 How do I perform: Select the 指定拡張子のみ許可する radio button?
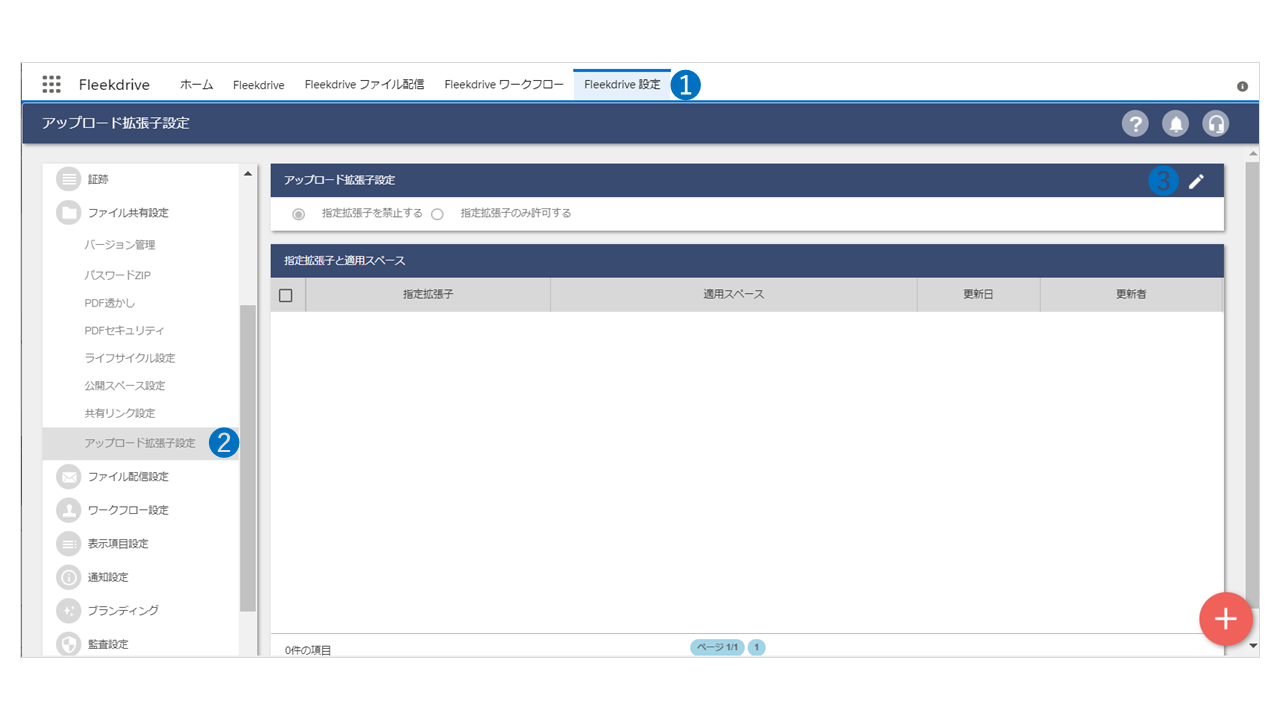pyautogui.click(x=437, y=214)
